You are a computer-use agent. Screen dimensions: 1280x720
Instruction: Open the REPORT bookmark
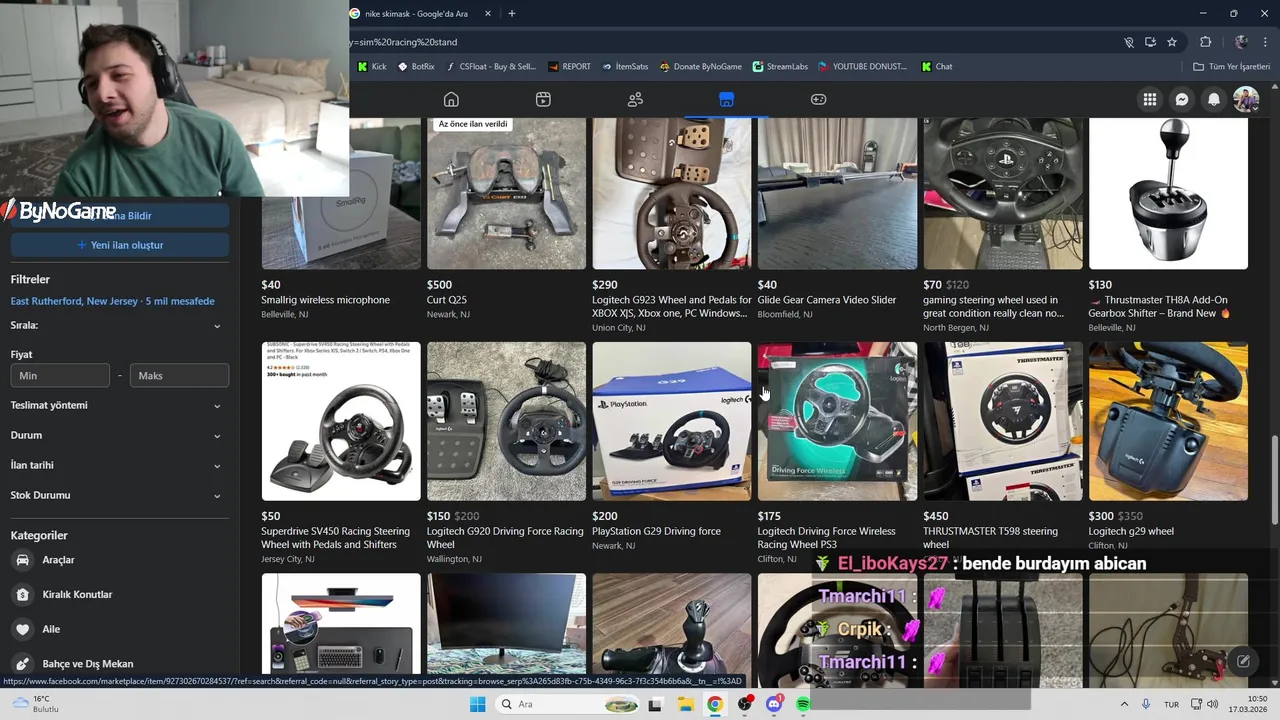coord(570,67)
